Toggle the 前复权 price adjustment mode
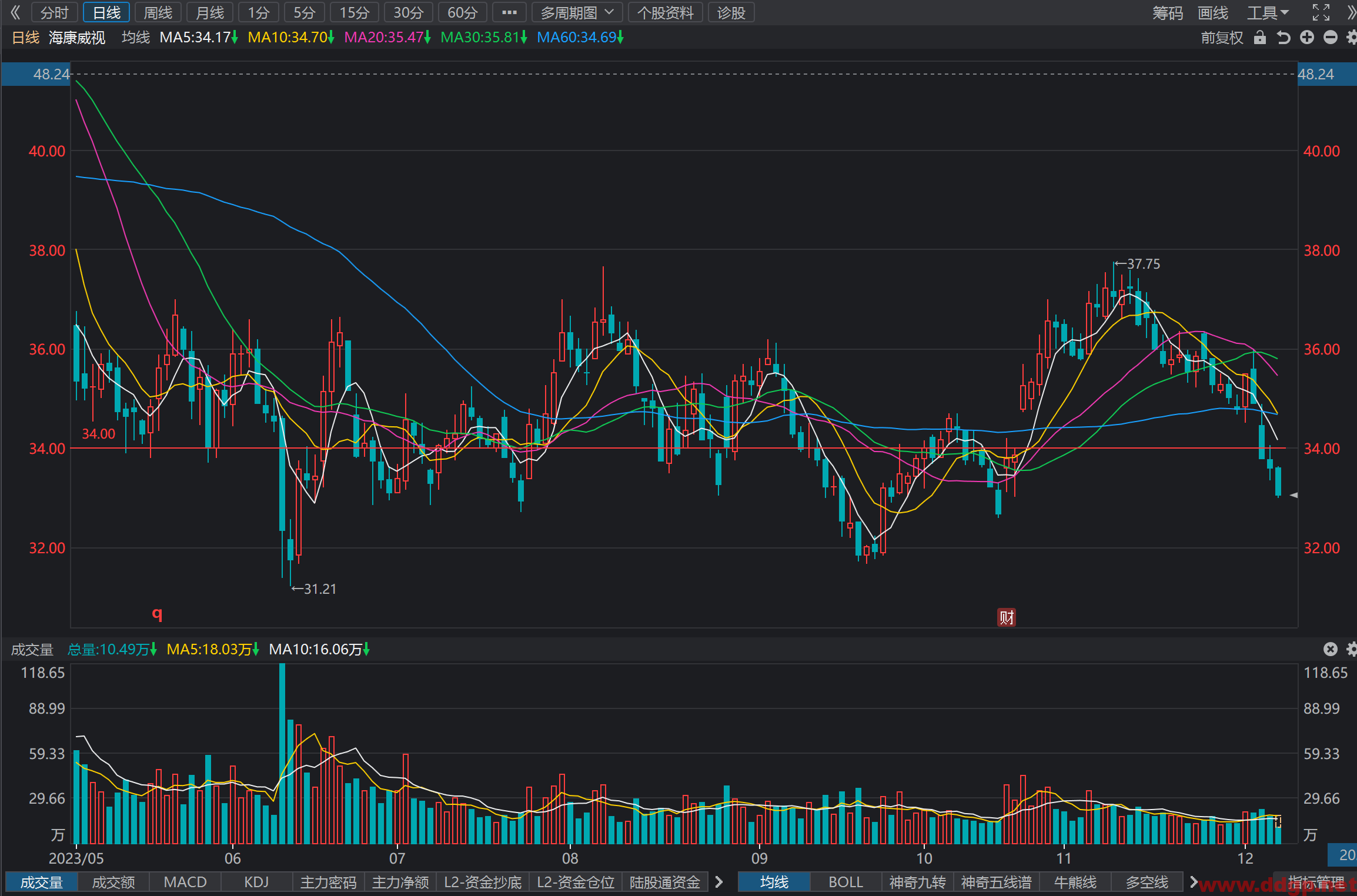This screenshot has height=896, width=1357. (x=1221, y=38)
